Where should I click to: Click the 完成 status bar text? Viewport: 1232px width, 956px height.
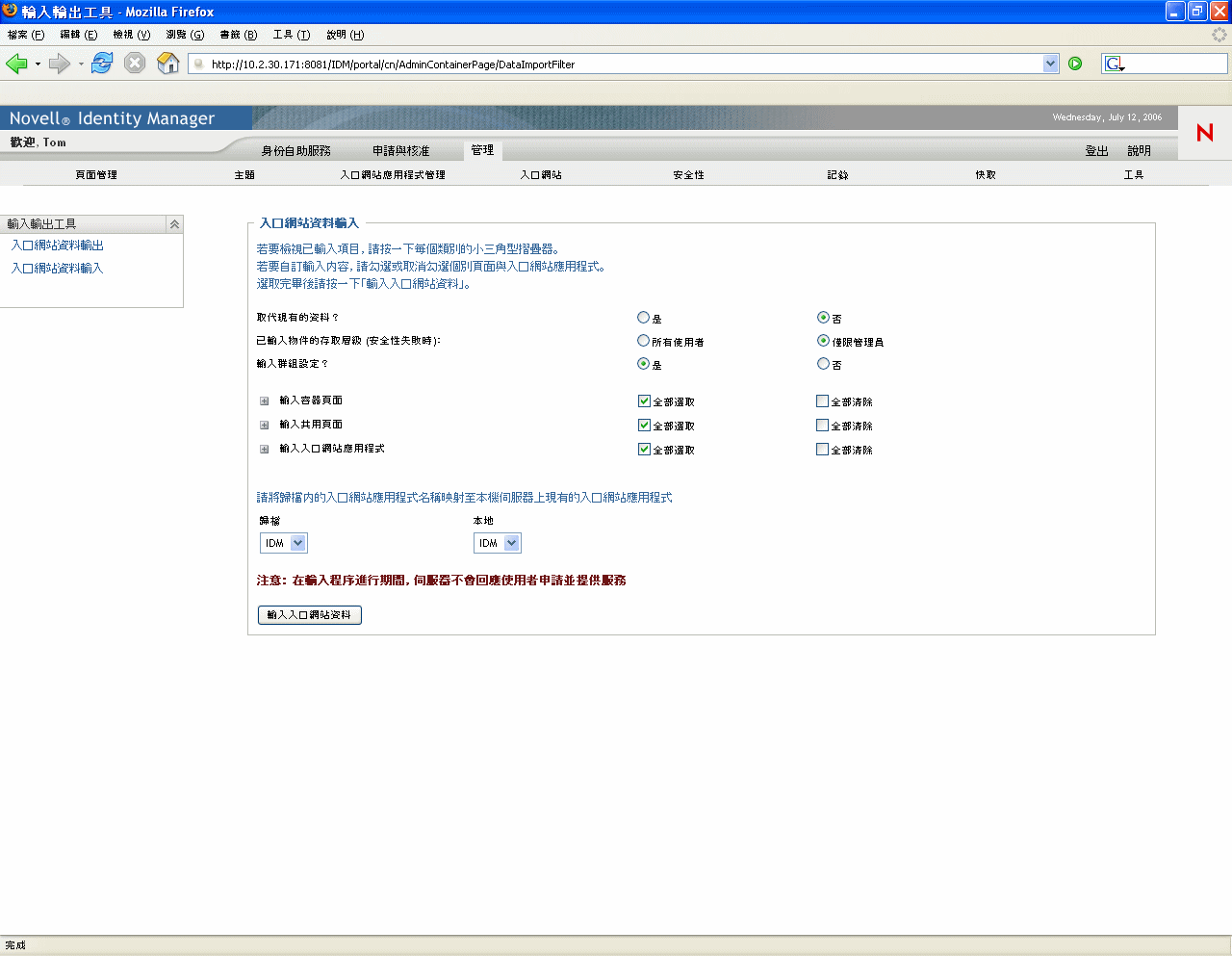[x=15, y=945]
